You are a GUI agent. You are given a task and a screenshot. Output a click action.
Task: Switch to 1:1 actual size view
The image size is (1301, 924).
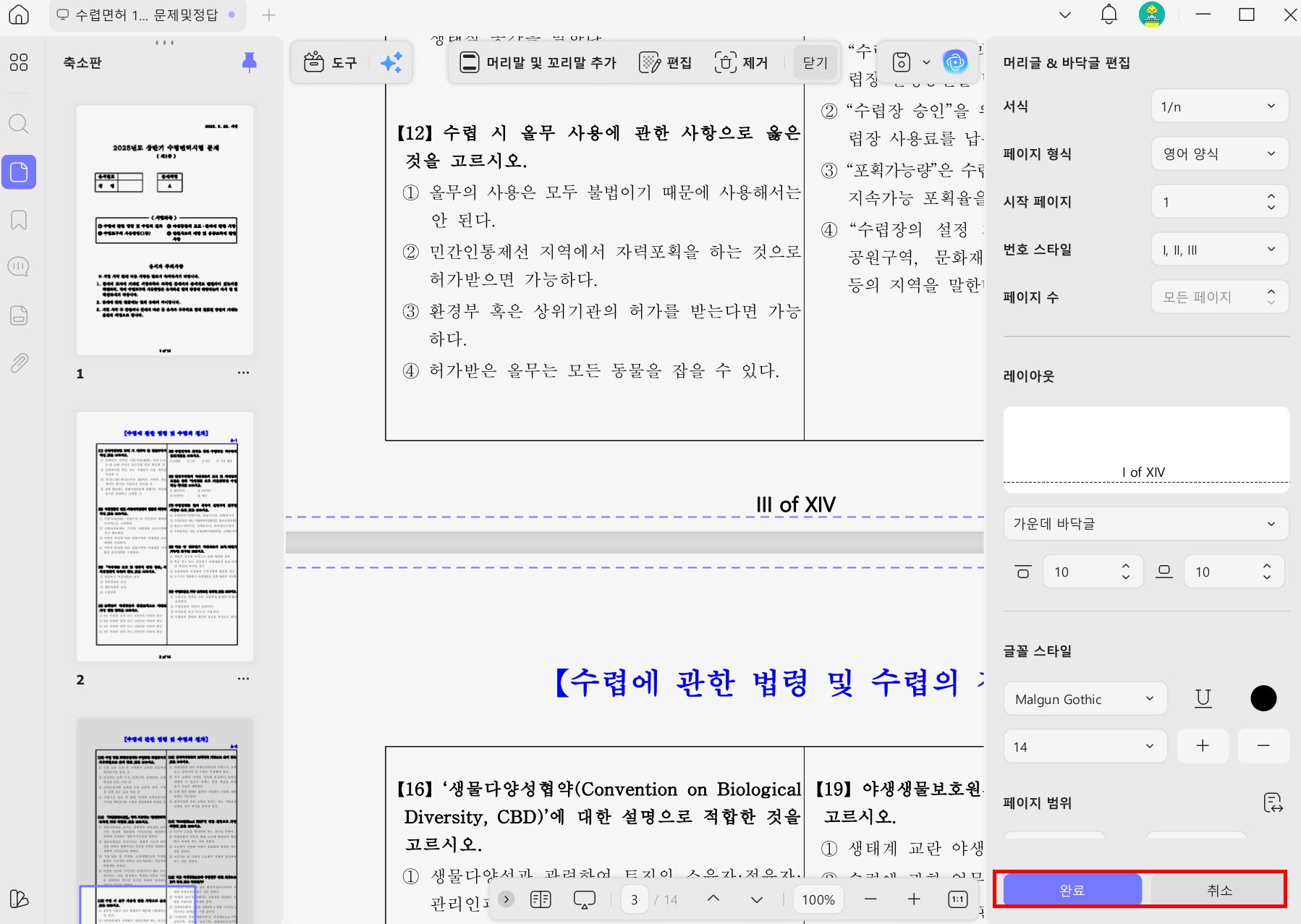(x=957, y=899)
